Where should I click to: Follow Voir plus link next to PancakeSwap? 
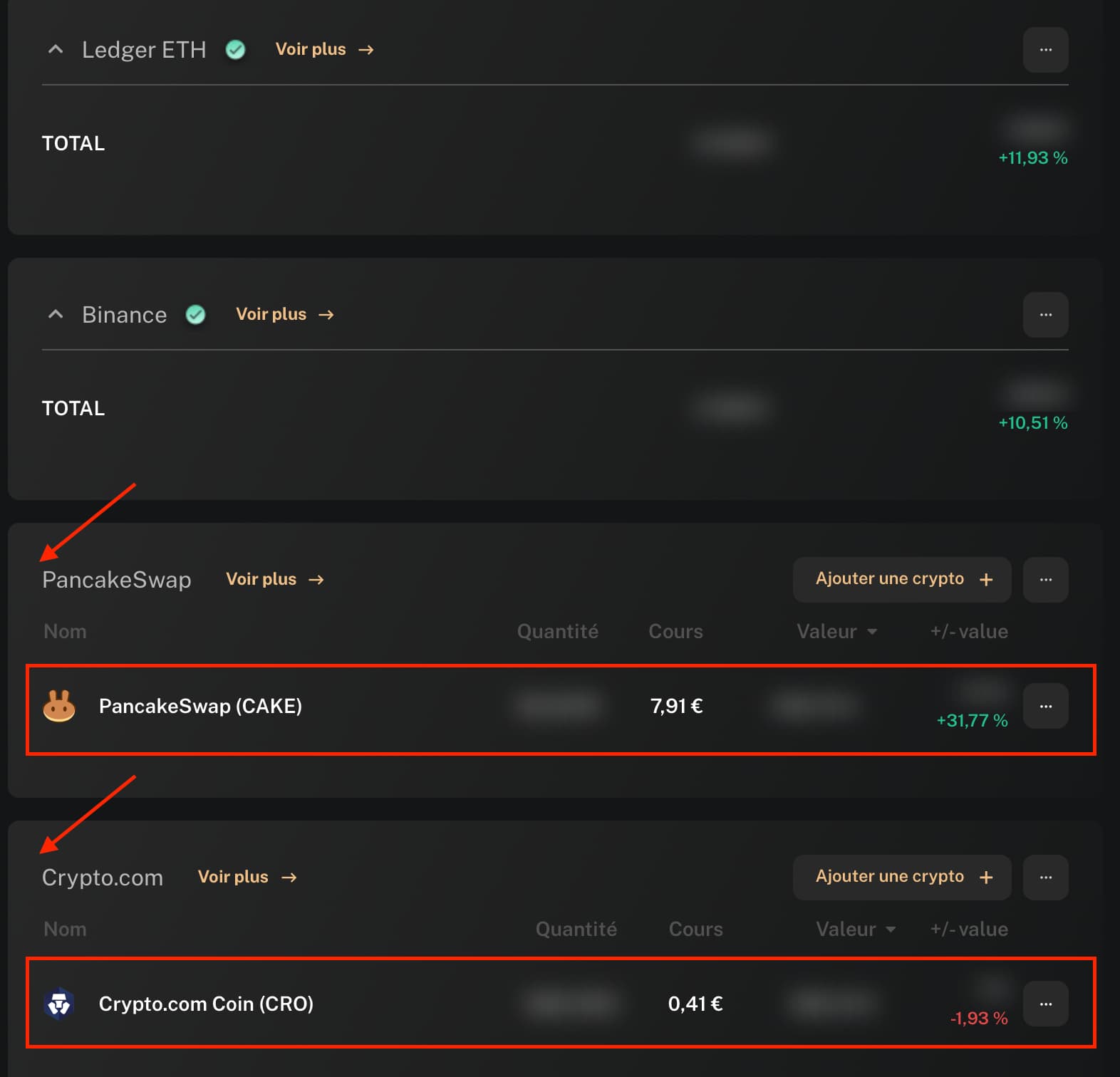pos(275,579)
